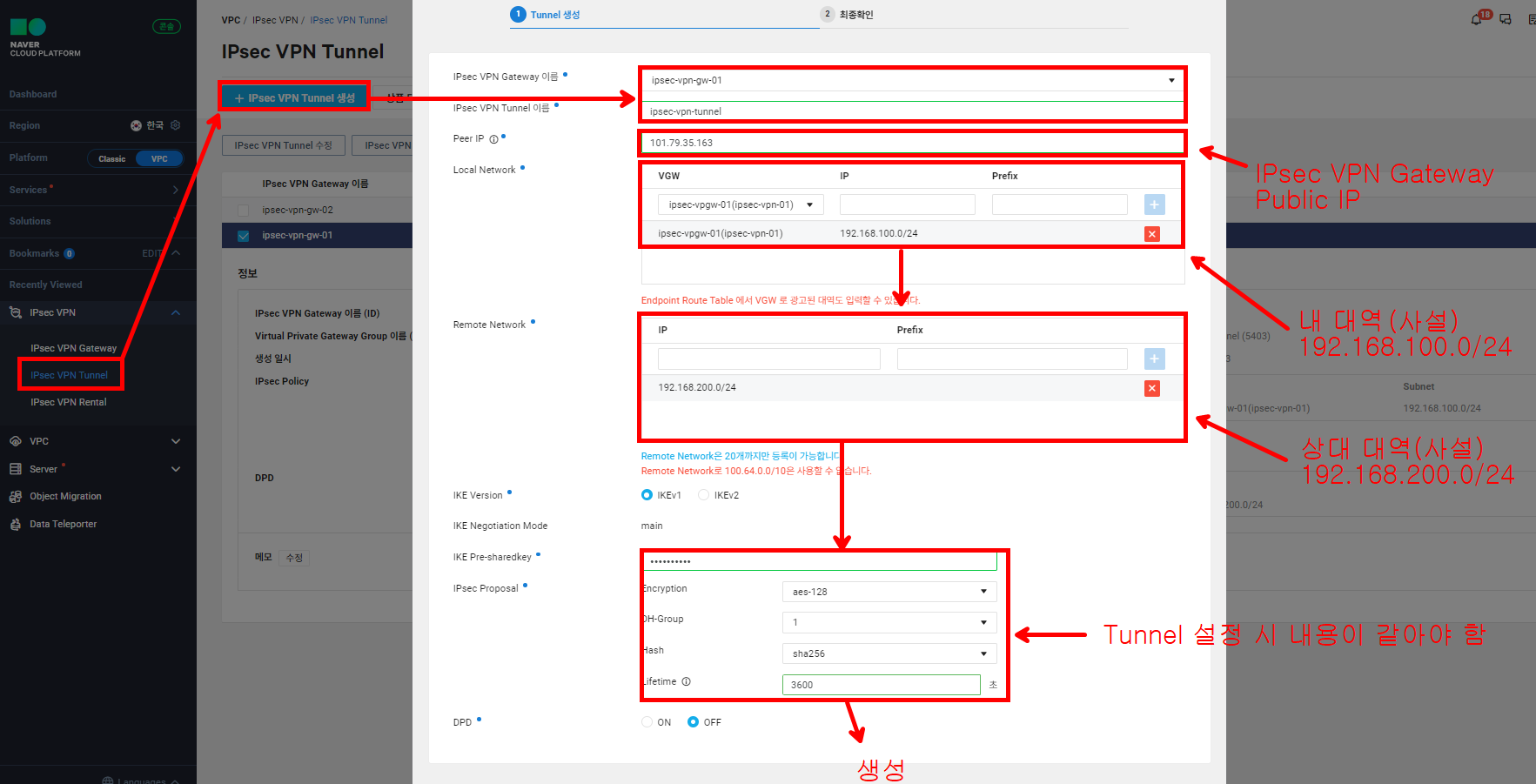Expand the VPC sidebar section
The width and height of the screenshot is (1536, 784).
(176, 441)
